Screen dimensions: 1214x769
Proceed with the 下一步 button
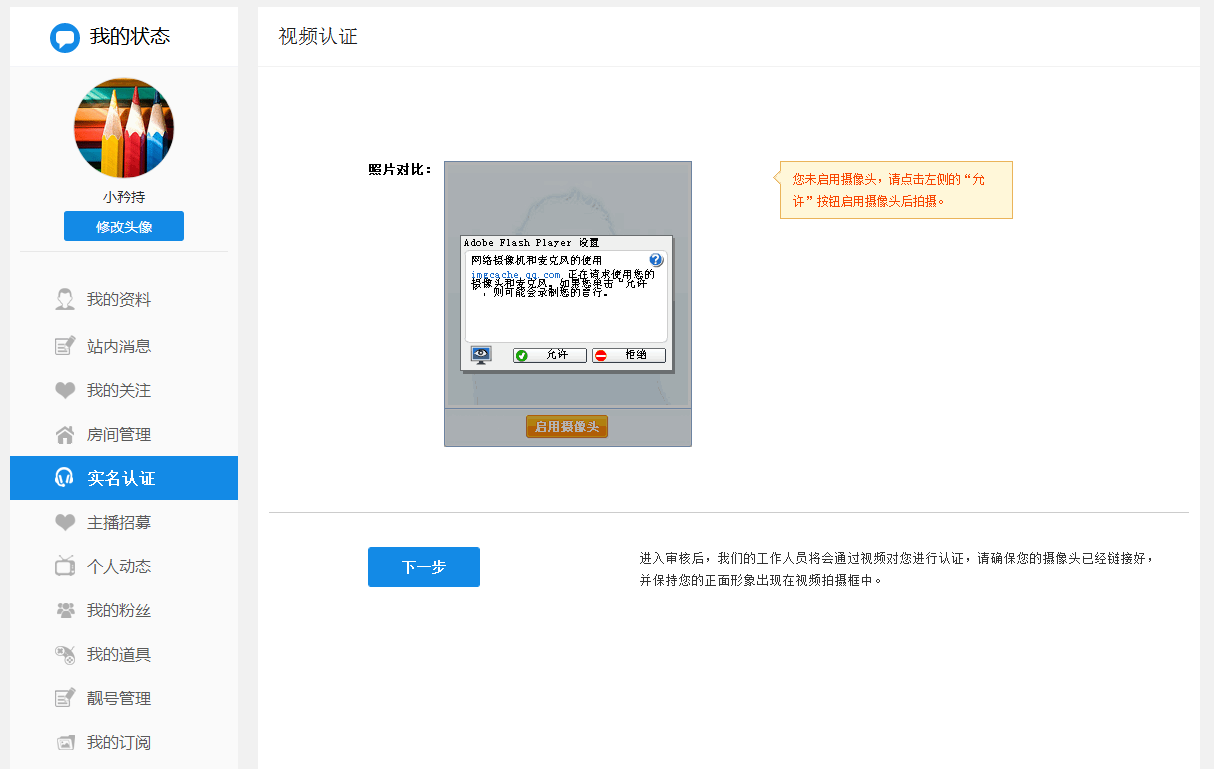pos(424,567)
